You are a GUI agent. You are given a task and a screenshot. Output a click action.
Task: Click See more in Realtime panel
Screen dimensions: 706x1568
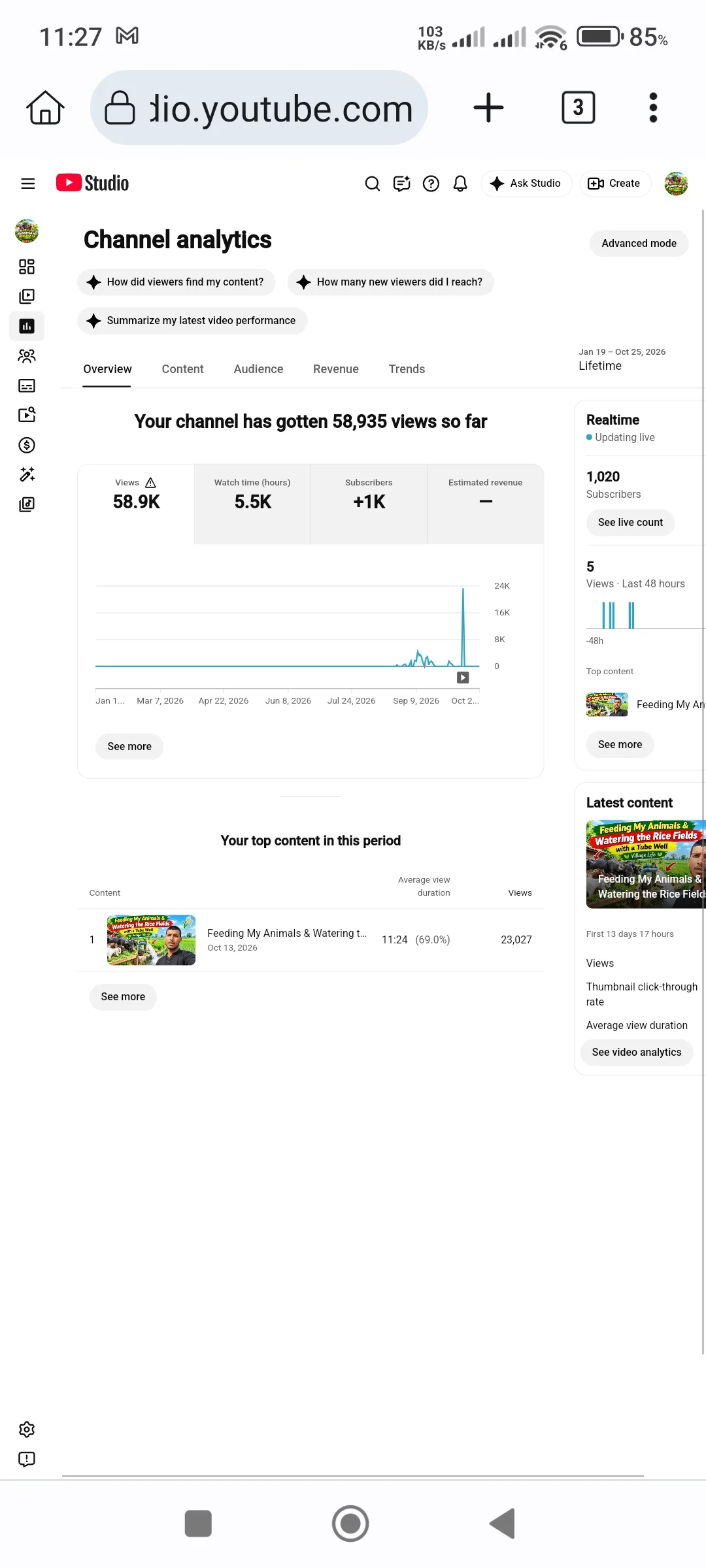(x=620, y=744)
